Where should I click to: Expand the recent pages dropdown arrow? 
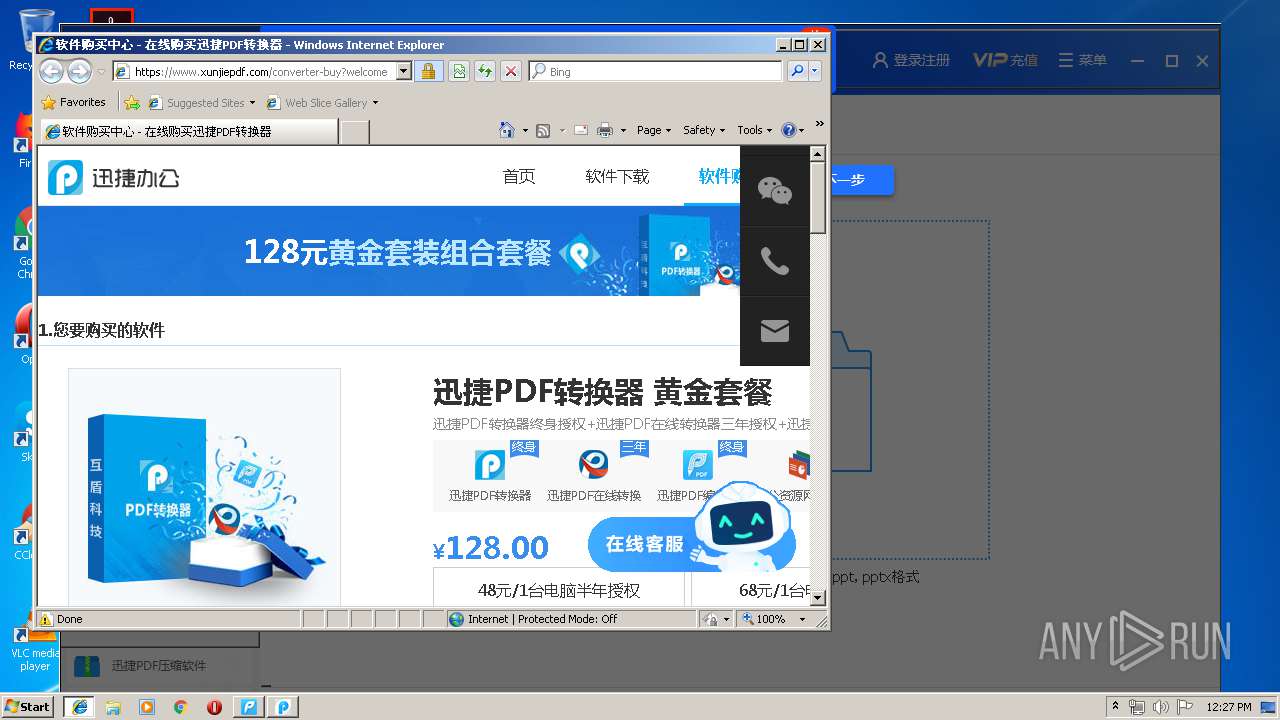click(101, 72)
